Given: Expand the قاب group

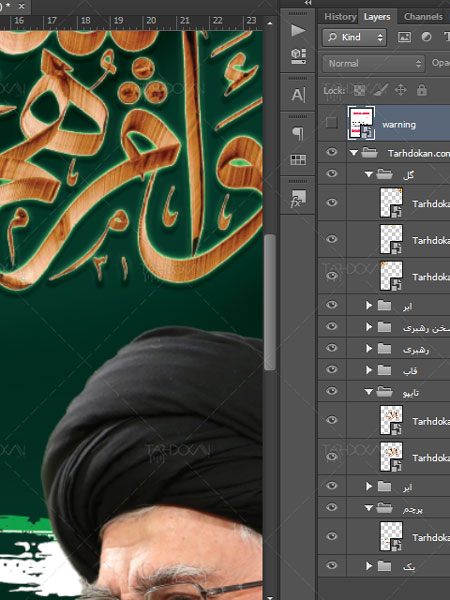Looking at the screenshot, I should click(x=369, y=370).
